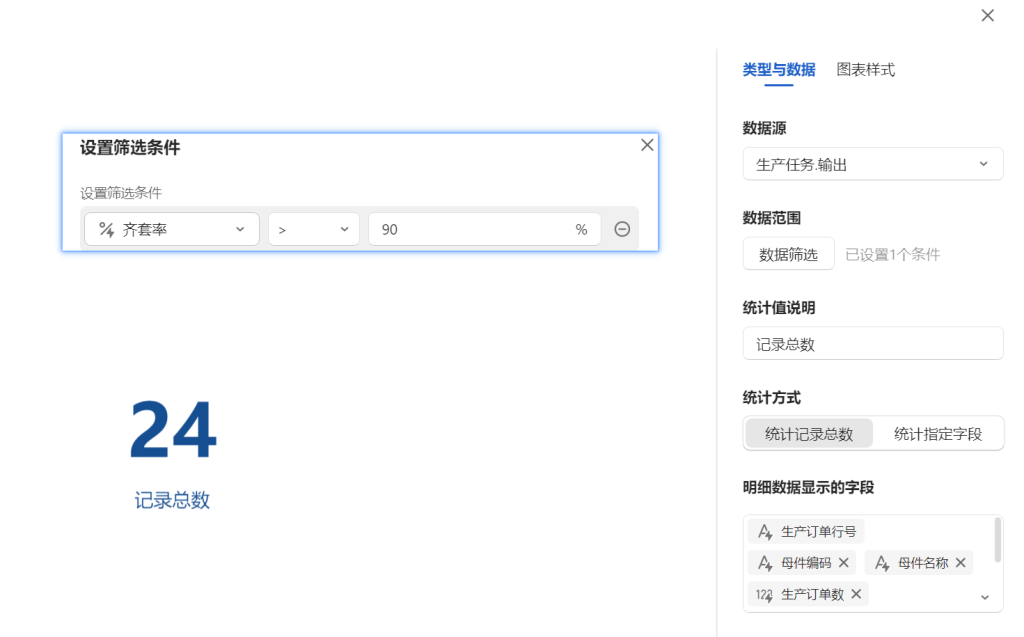Click the 记录总数 chart label
This screenshot has width=1024, height=637.
pyautogui.click(x=172, y=500)
